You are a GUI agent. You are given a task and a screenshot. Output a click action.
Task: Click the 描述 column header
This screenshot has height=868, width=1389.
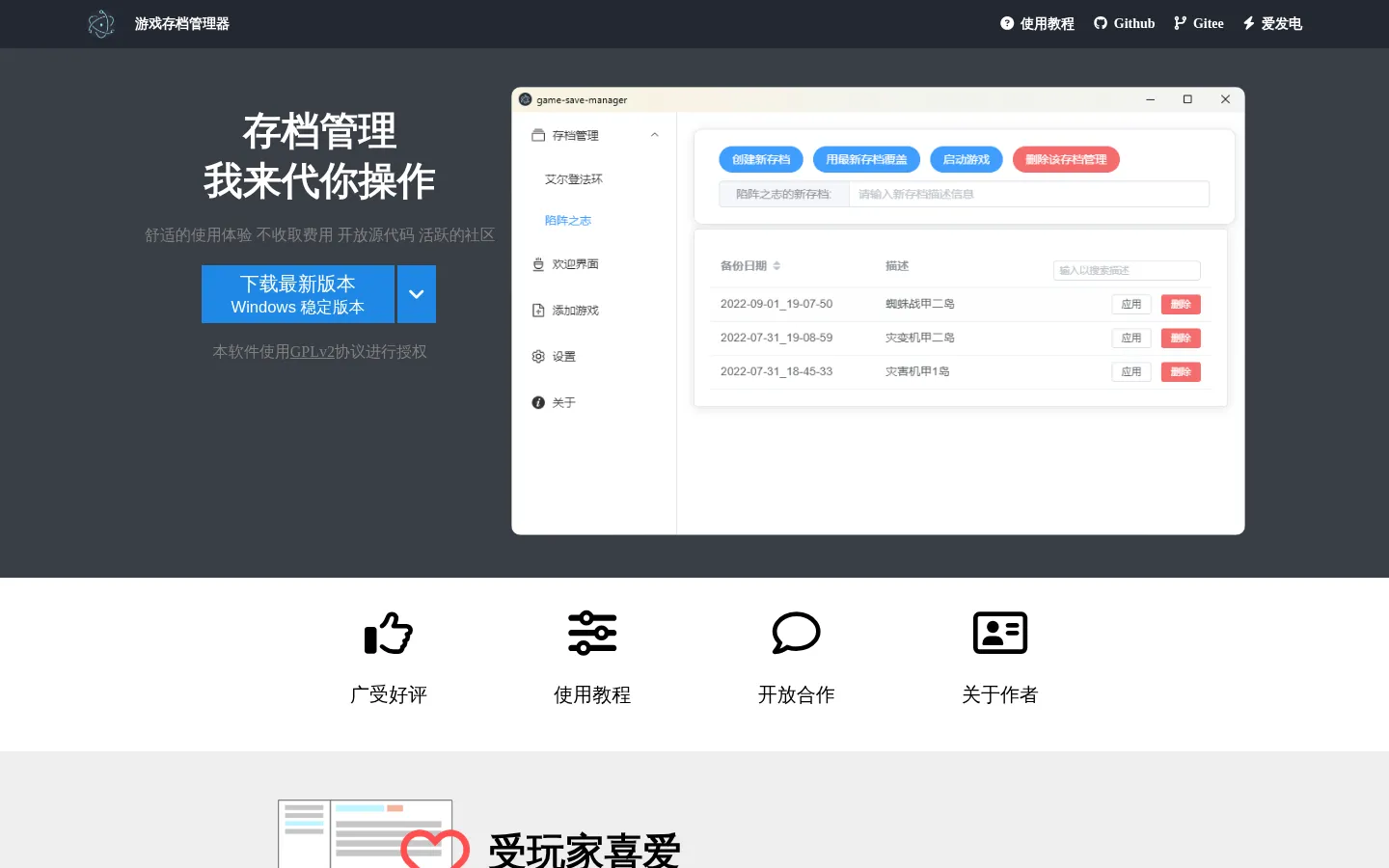[897, 266]
